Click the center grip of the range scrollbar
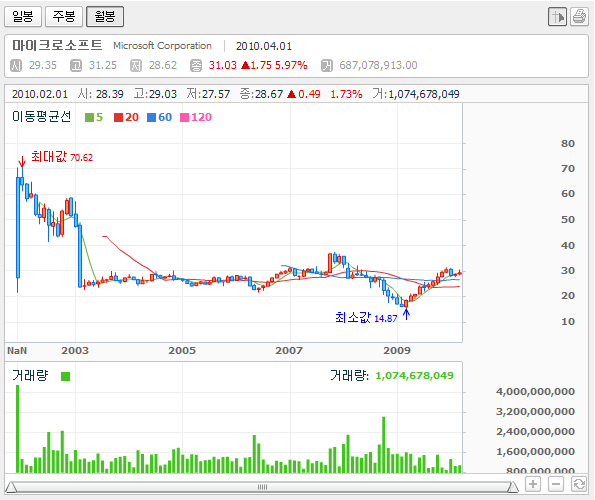595x500 pixels. (x=262, y=487)
